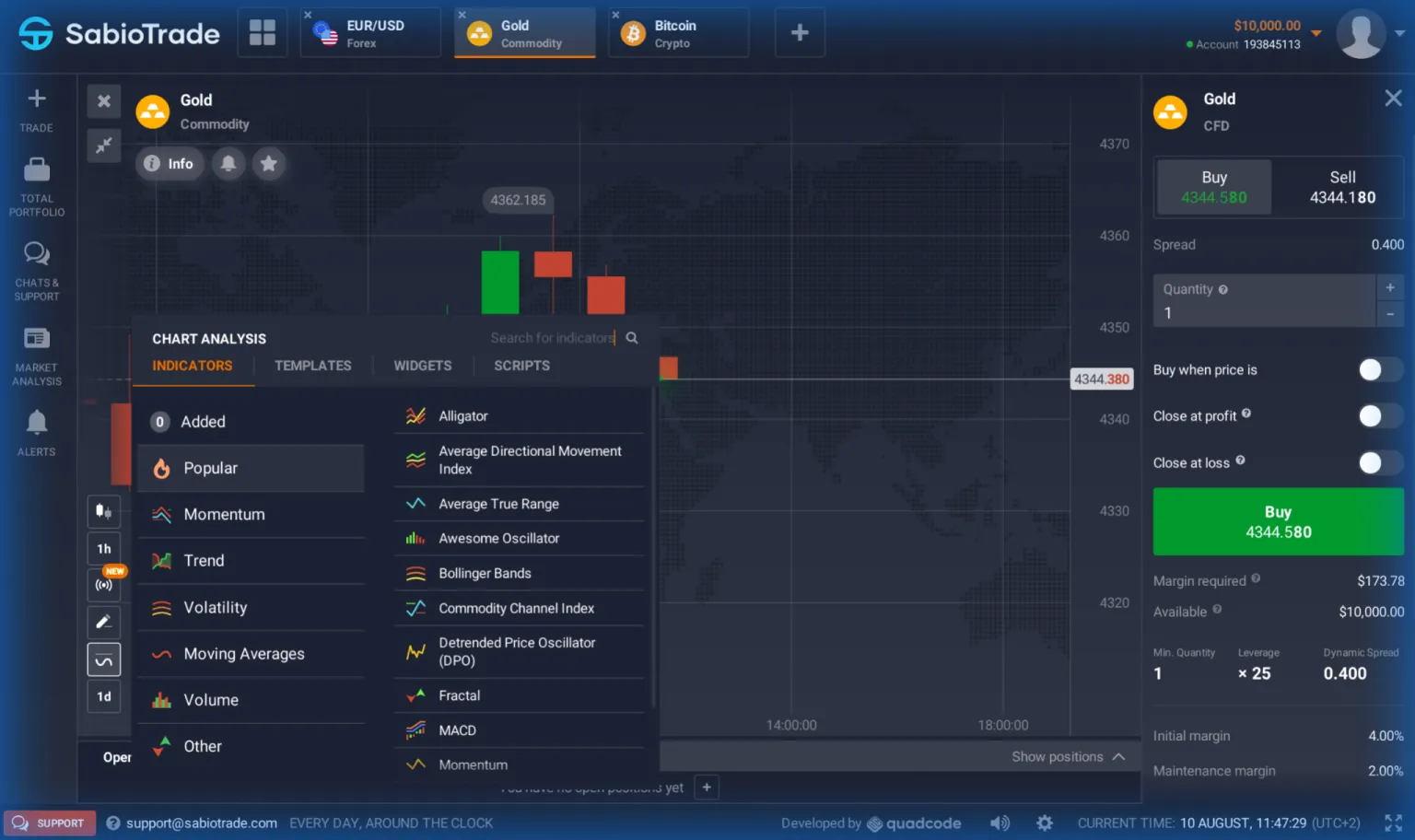Open the Trade plus icon in sidebar

click(37, 99)
